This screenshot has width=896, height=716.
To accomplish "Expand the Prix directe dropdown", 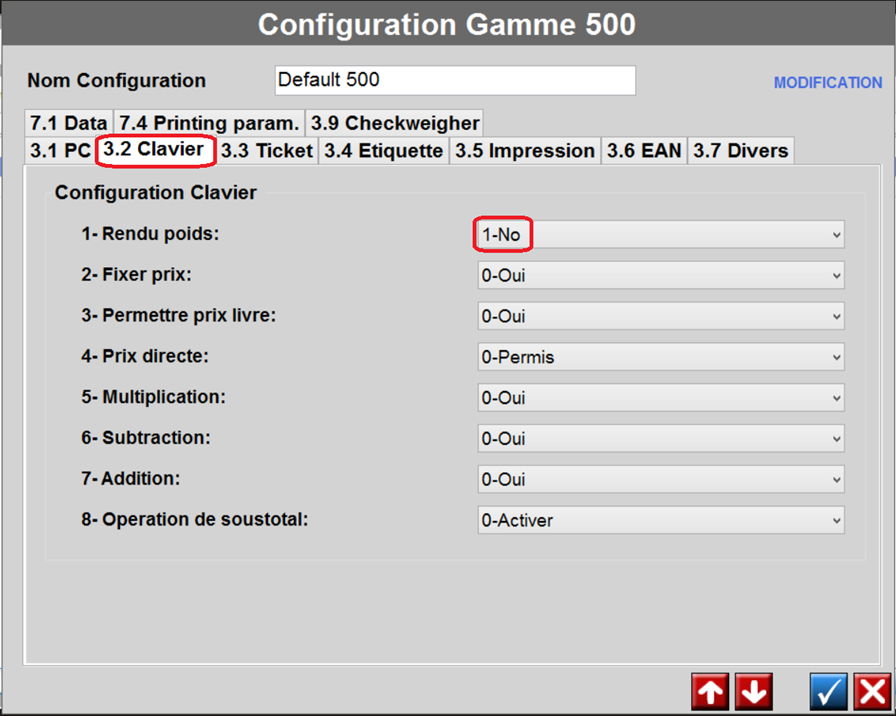I will [x=660, y=357].
